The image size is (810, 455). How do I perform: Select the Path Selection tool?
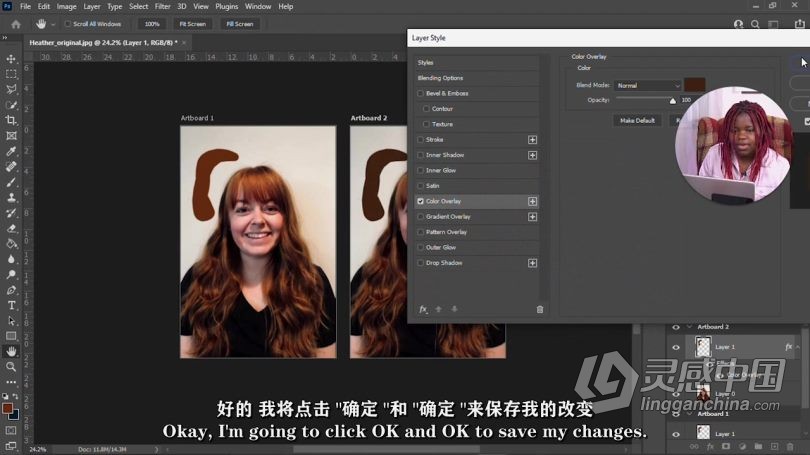click(x=11, y=321)
